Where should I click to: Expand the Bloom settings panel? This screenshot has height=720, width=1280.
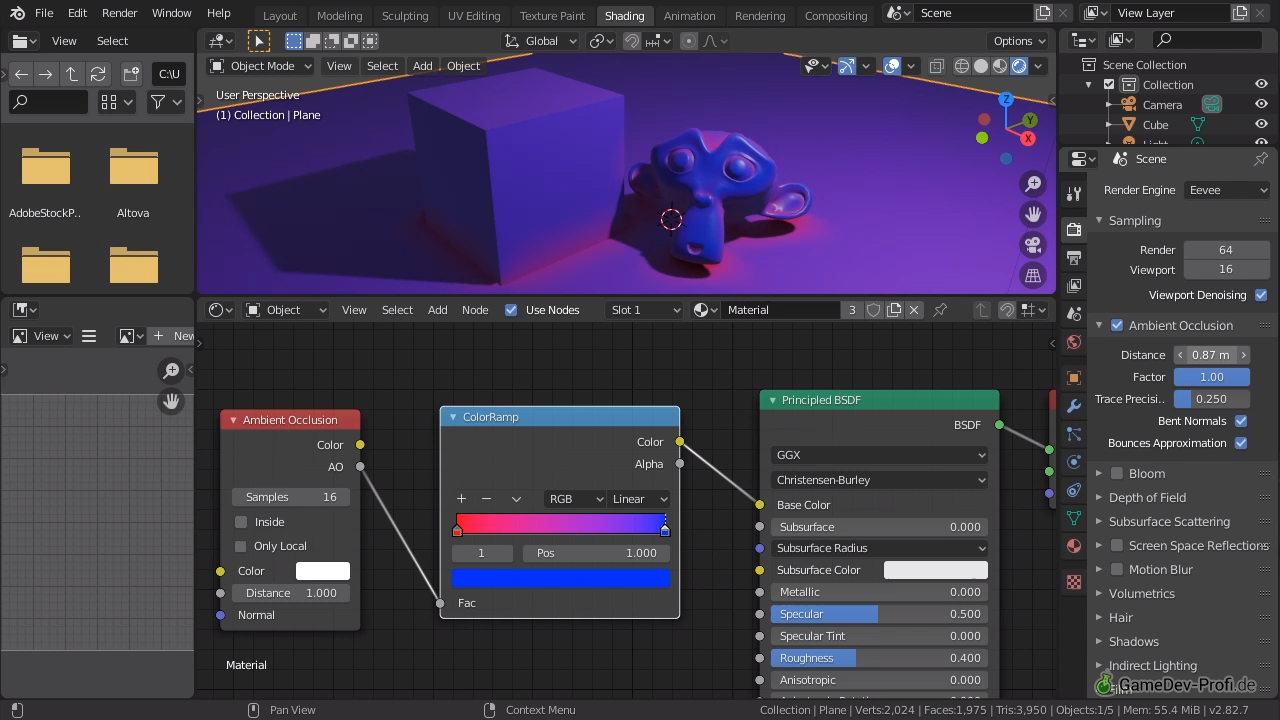click(1146, 473)
